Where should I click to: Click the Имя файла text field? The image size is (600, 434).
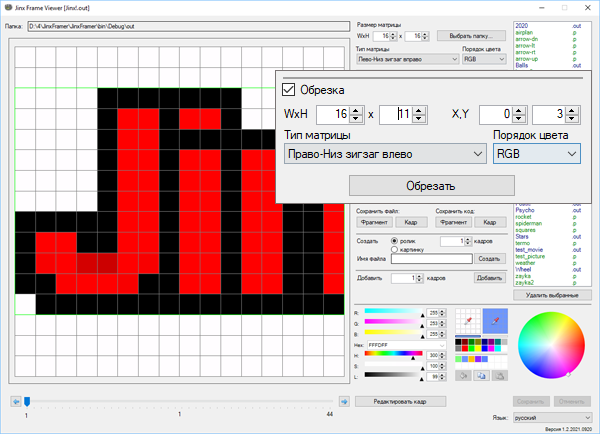pos(432,259)
